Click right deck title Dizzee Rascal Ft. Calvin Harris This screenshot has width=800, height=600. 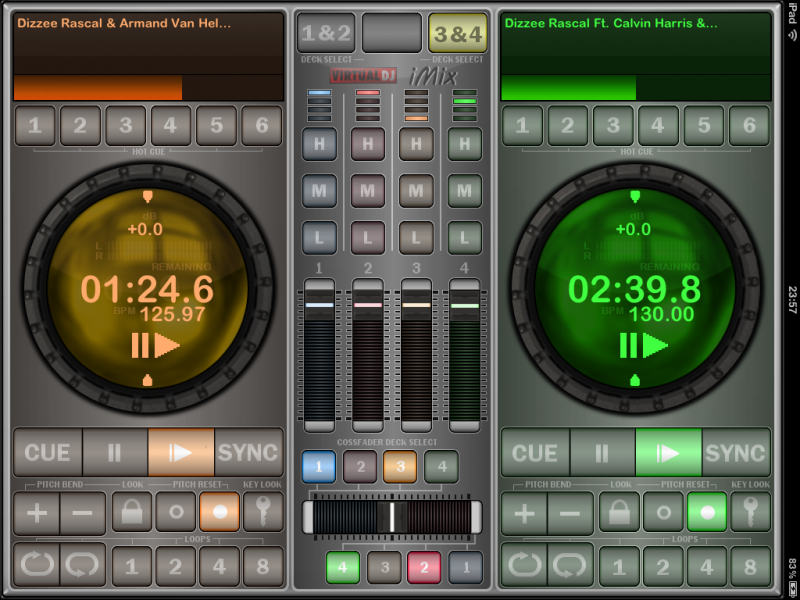coord(611,23)
